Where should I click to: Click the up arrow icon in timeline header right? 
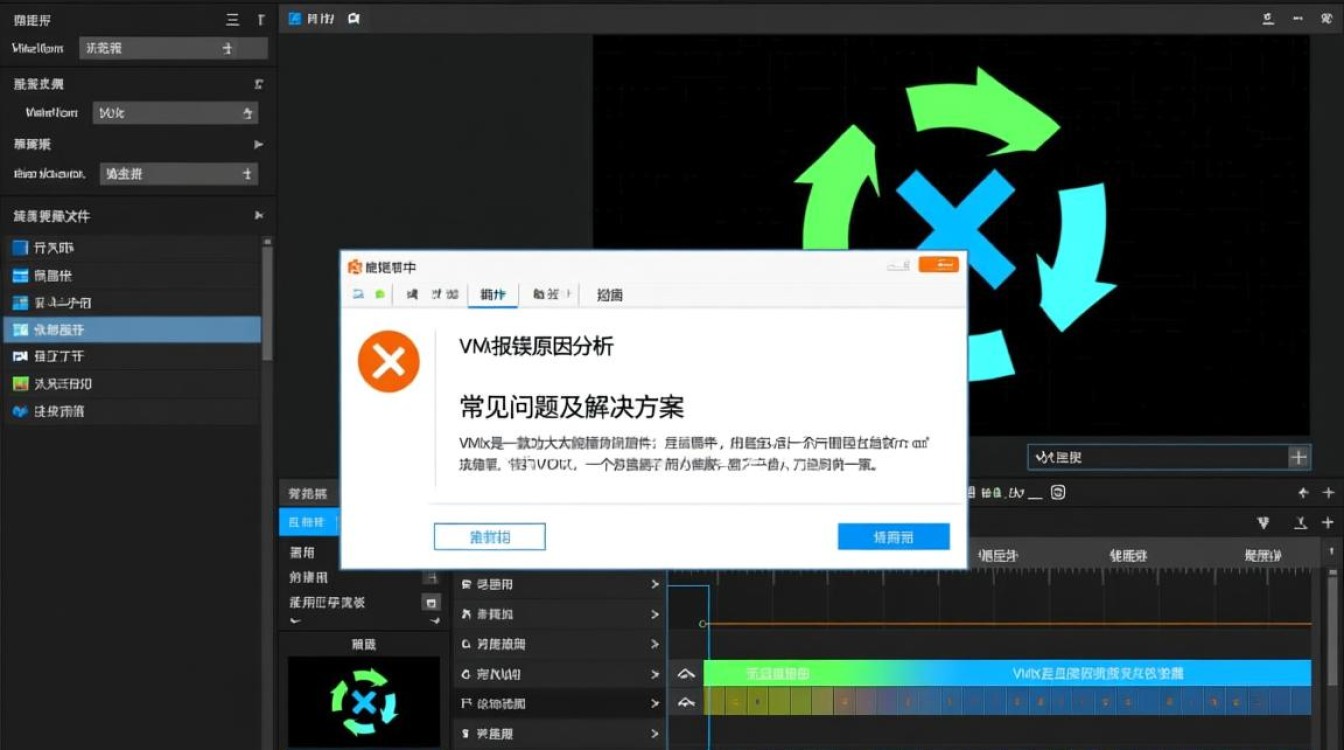[1303, 493]
